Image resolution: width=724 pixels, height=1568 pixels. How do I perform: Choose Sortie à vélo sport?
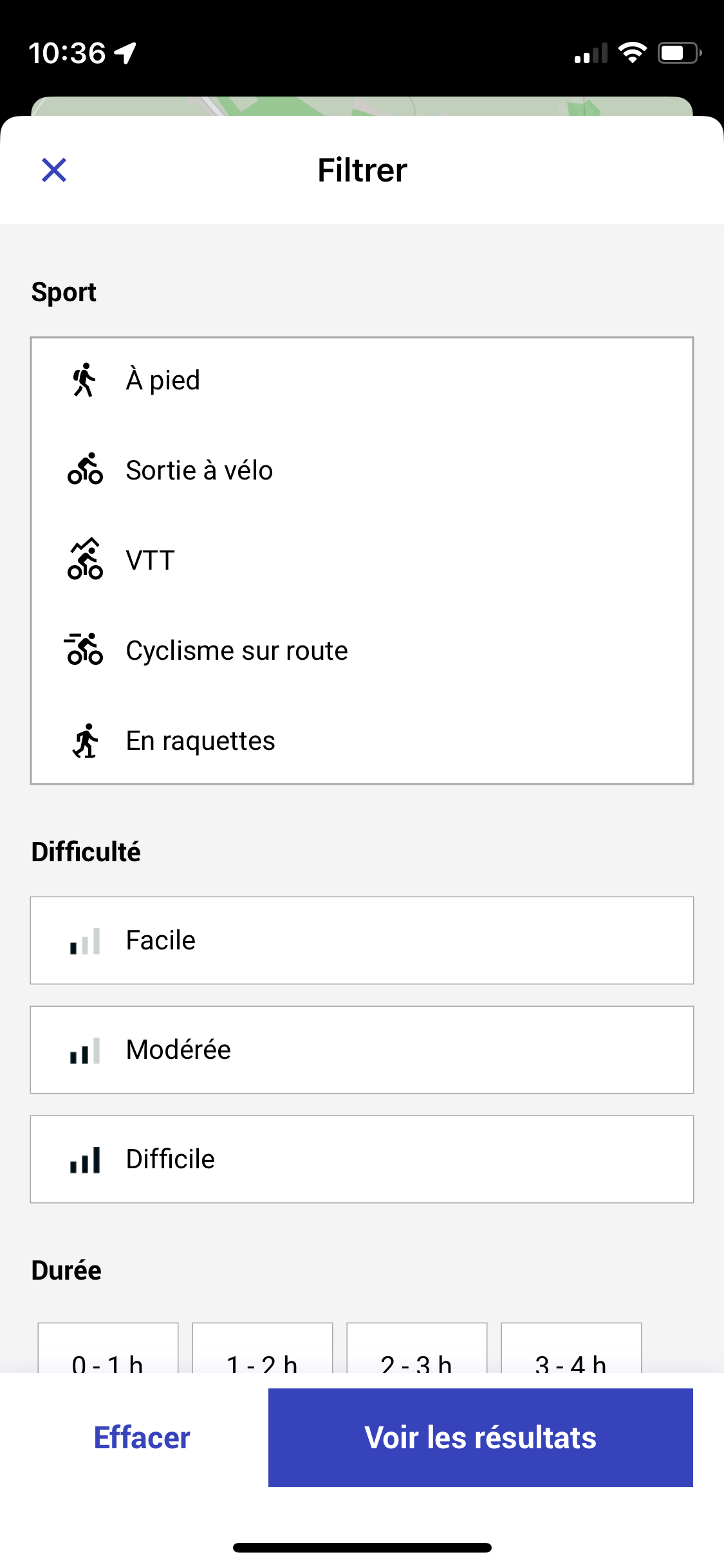click(x=362, y=471)
